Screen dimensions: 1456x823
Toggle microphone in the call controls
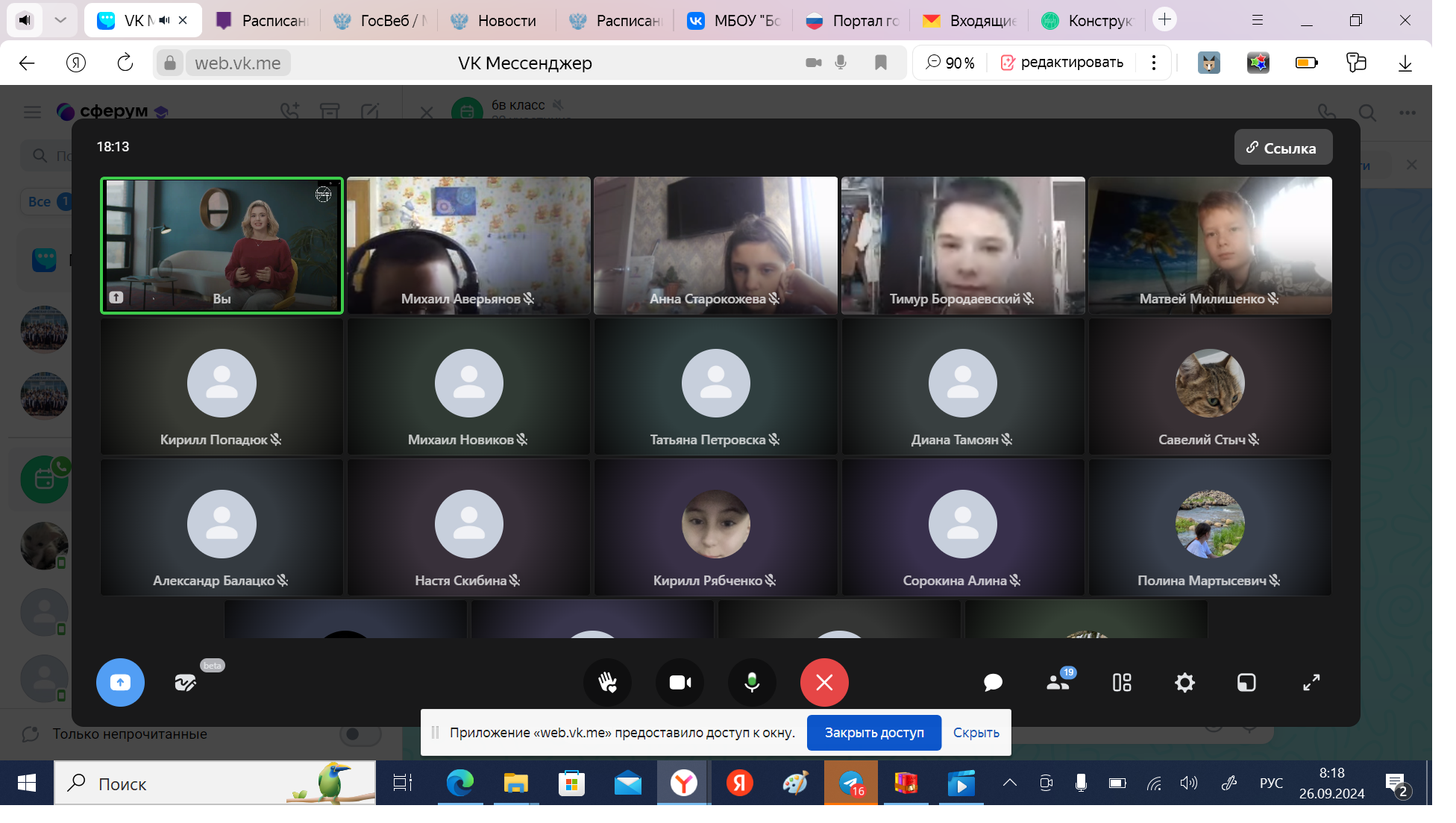pos(752,682)
